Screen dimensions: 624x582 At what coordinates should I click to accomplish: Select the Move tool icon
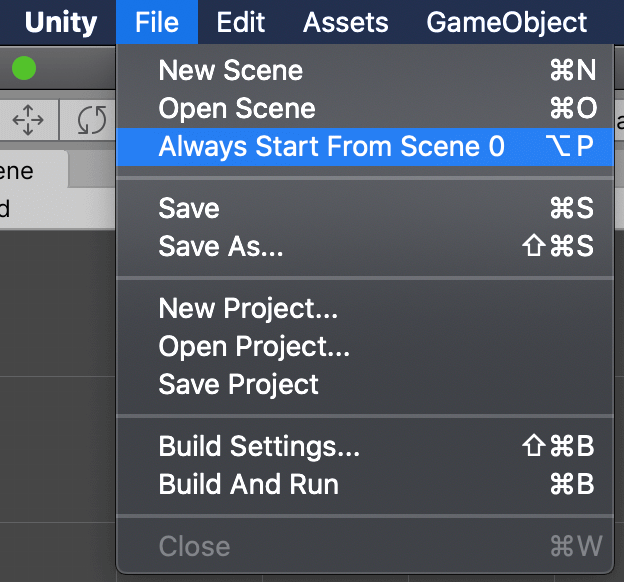(x=28, y=120)
